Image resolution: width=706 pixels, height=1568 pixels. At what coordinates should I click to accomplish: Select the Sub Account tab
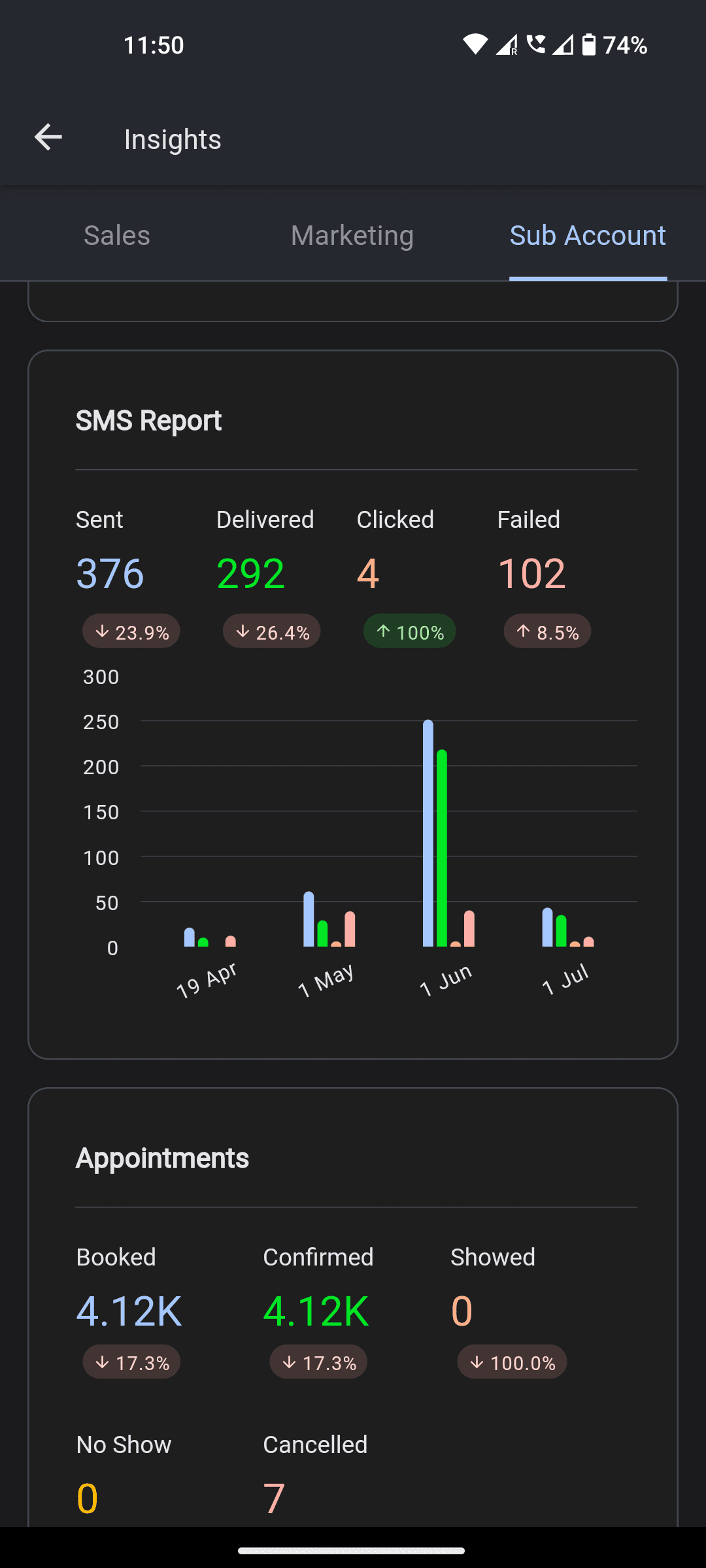pos(588,235)
